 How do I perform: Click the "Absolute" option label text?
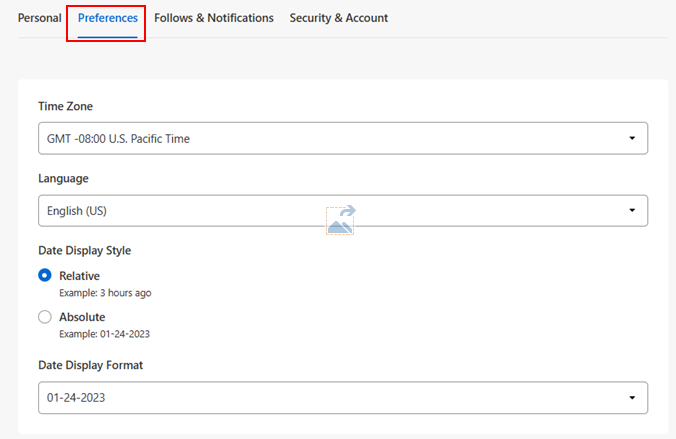coord(82,317)
